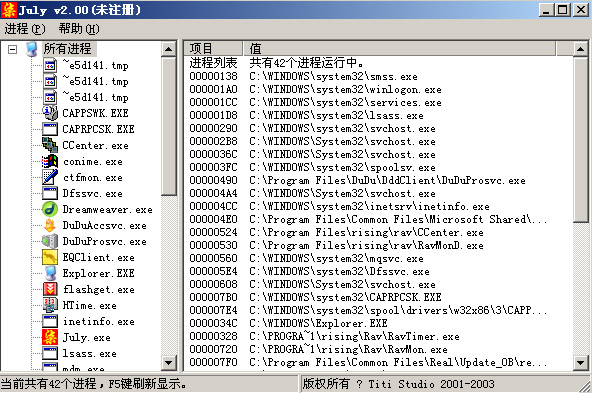Image resolution: width=592 pixels, height=393 pixels.
Task: Select Explorer.EXE in the tree
Action: click(x=99, y=273)
